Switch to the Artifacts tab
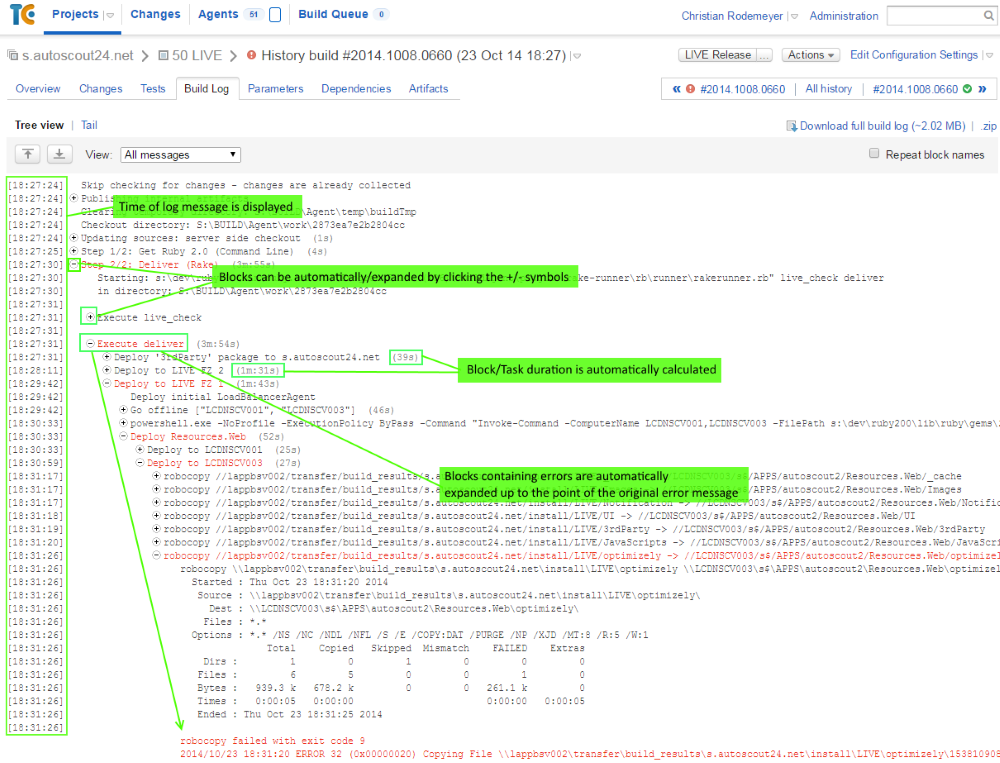Viewport: 1000px width, 763px height. click(428, 89)
